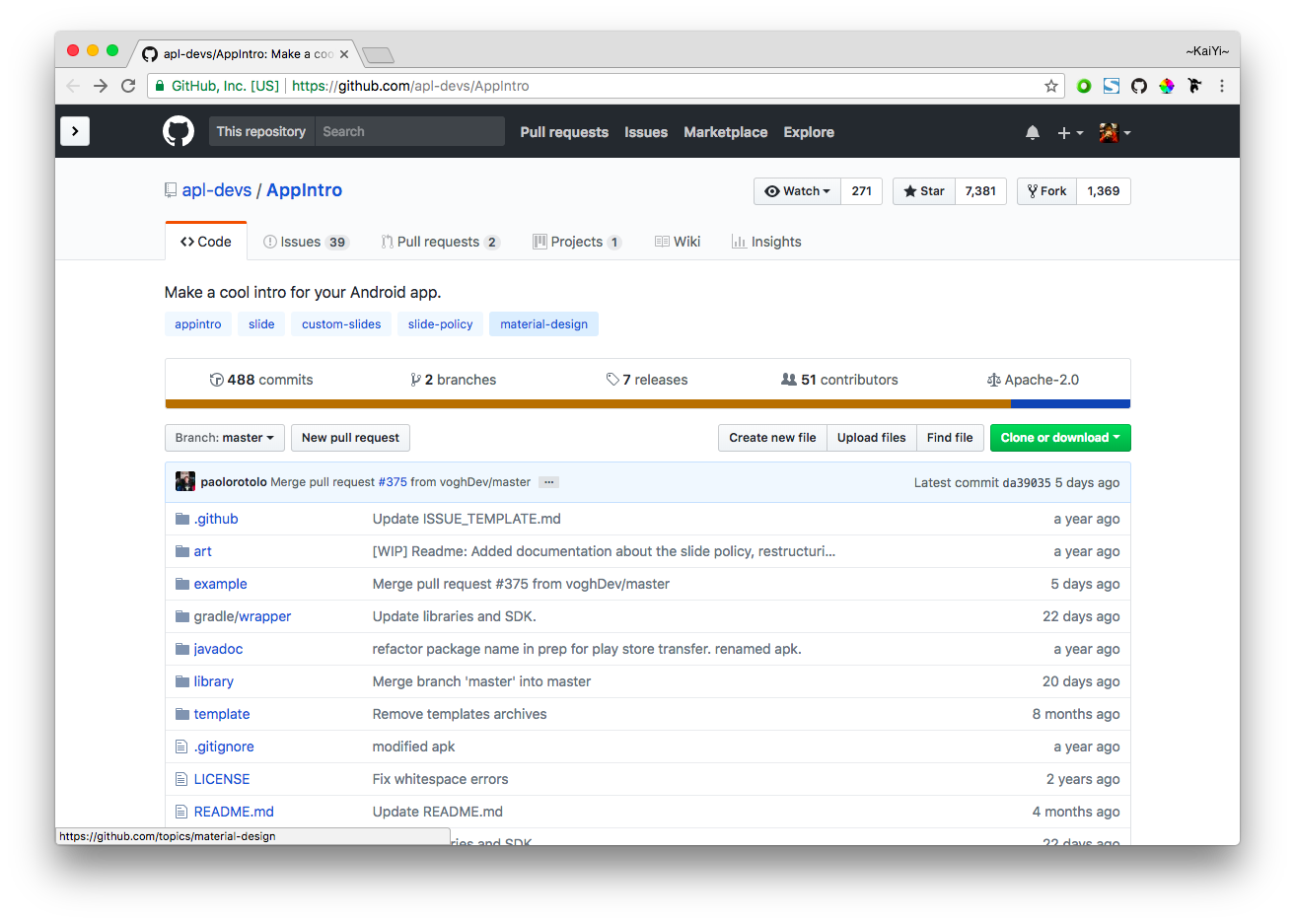
Task: Click the folder icon beside .github
Action: 182,519
